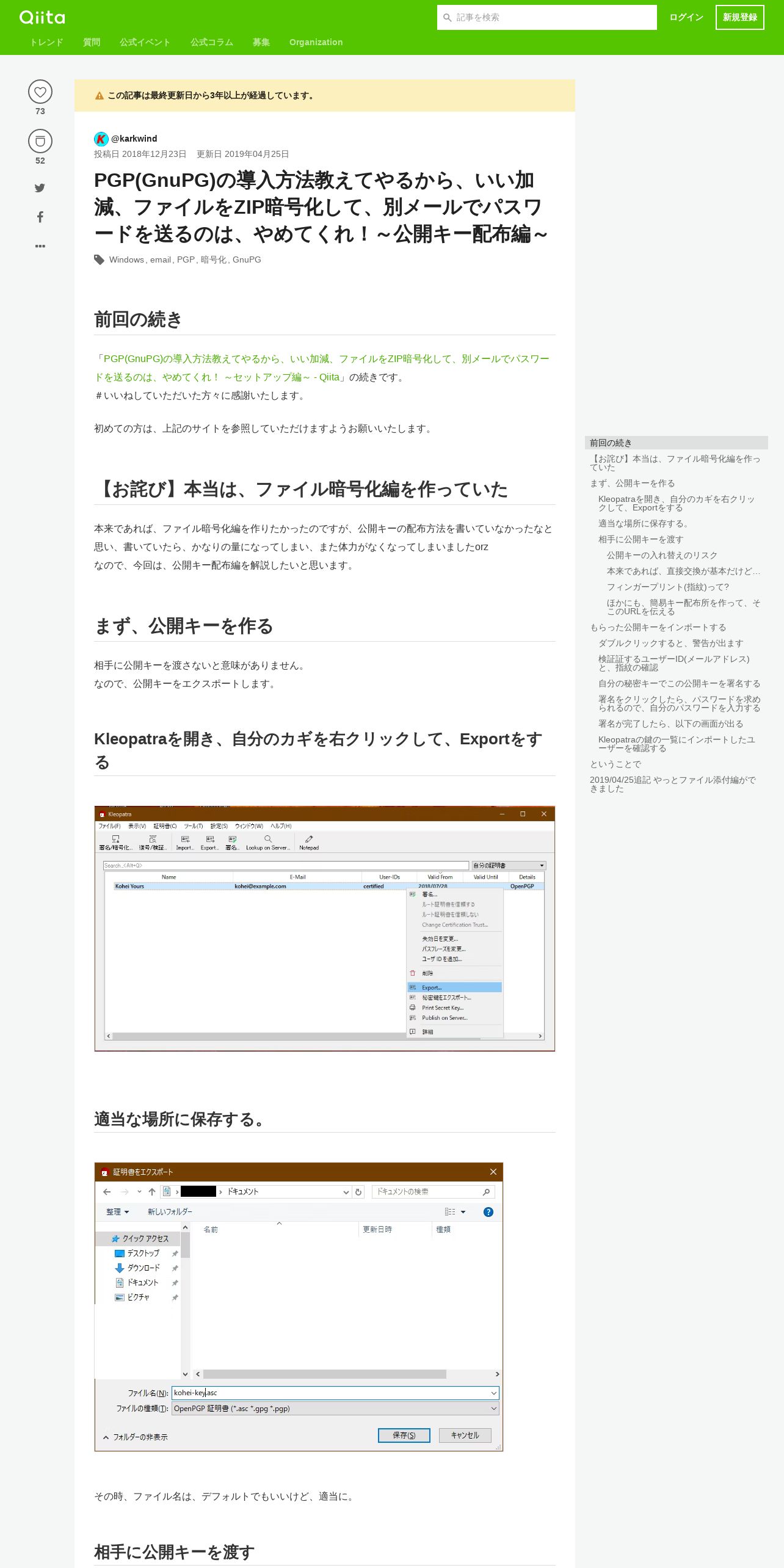
Task: Click the ログイン link
Action: tap(686, 17)
